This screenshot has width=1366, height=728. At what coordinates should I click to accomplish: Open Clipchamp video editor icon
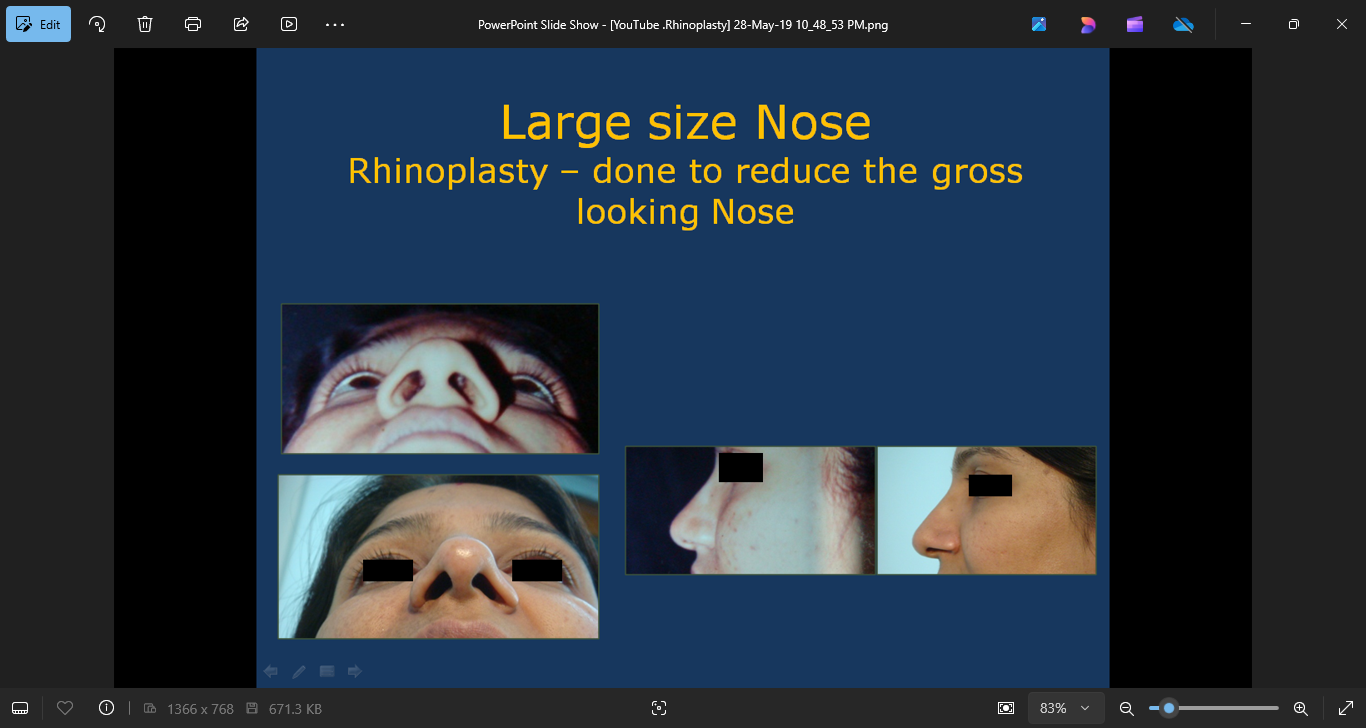1135,24
